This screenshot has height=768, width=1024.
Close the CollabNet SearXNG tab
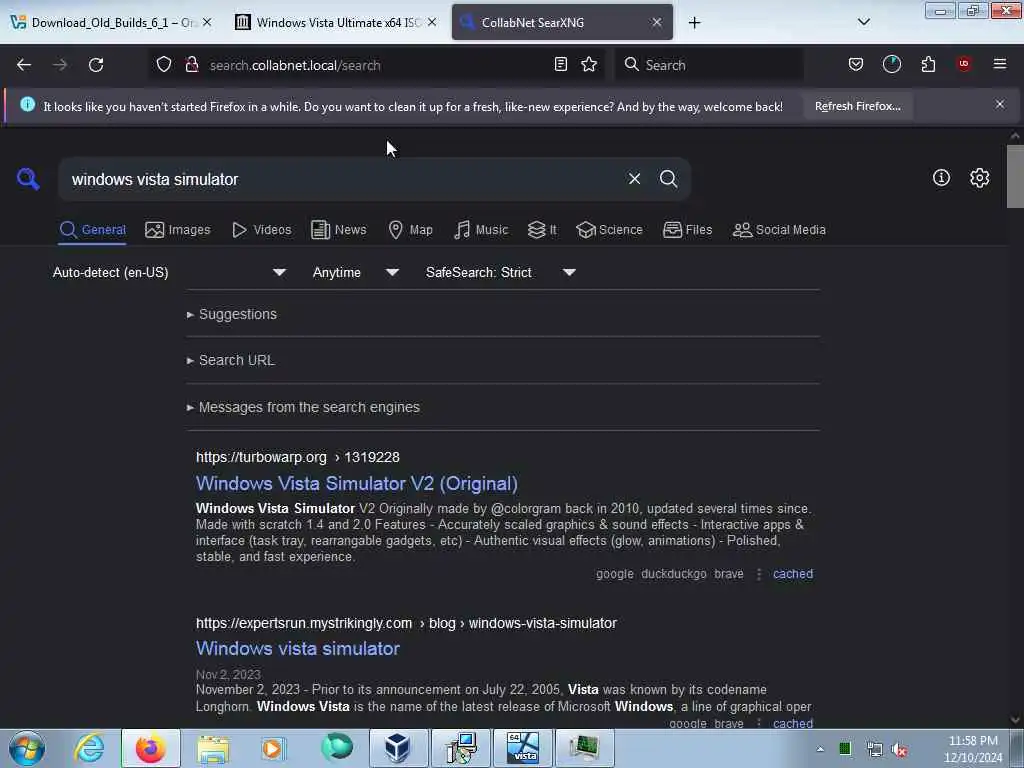657,22
